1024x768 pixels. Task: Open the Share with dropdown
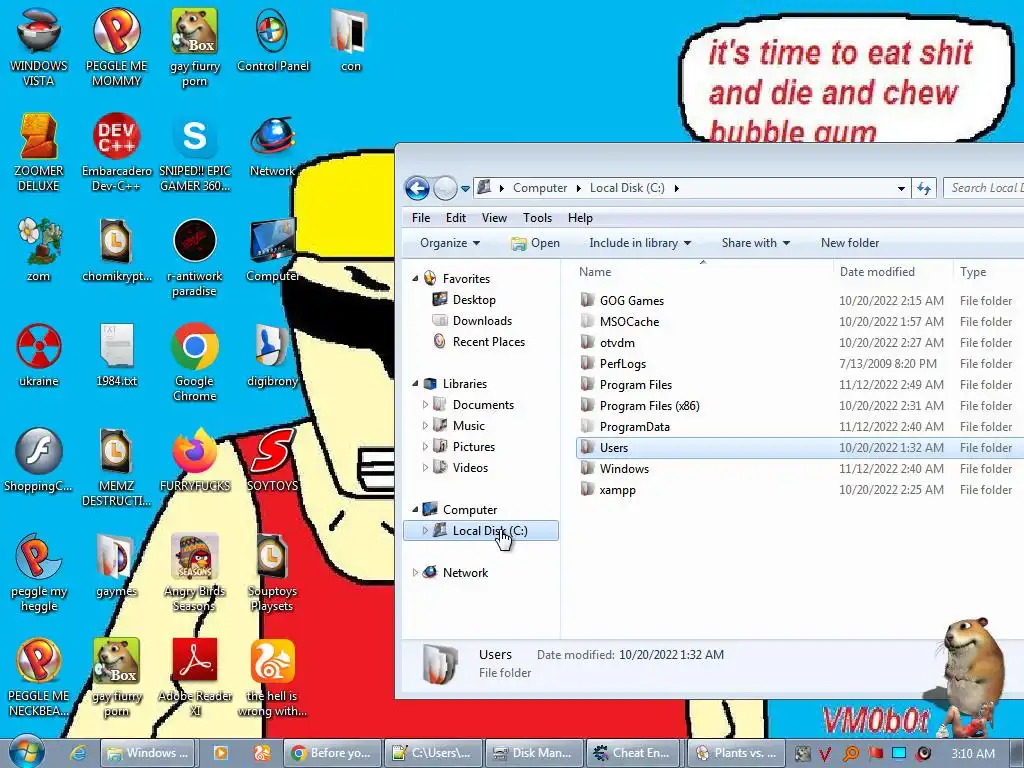click(756, 243)
